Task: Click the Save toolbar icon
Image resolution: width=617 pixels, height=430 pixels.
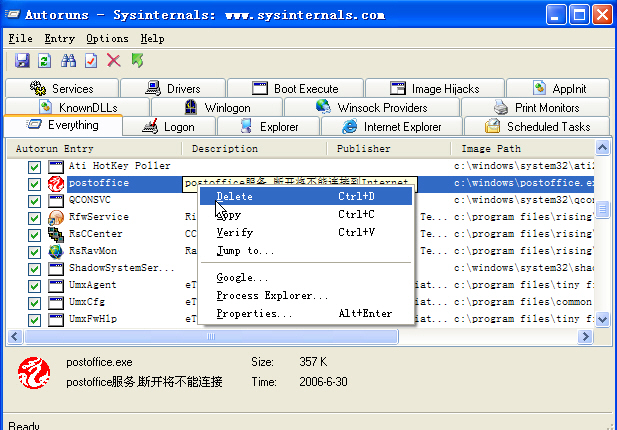Action: coord(22,61)
